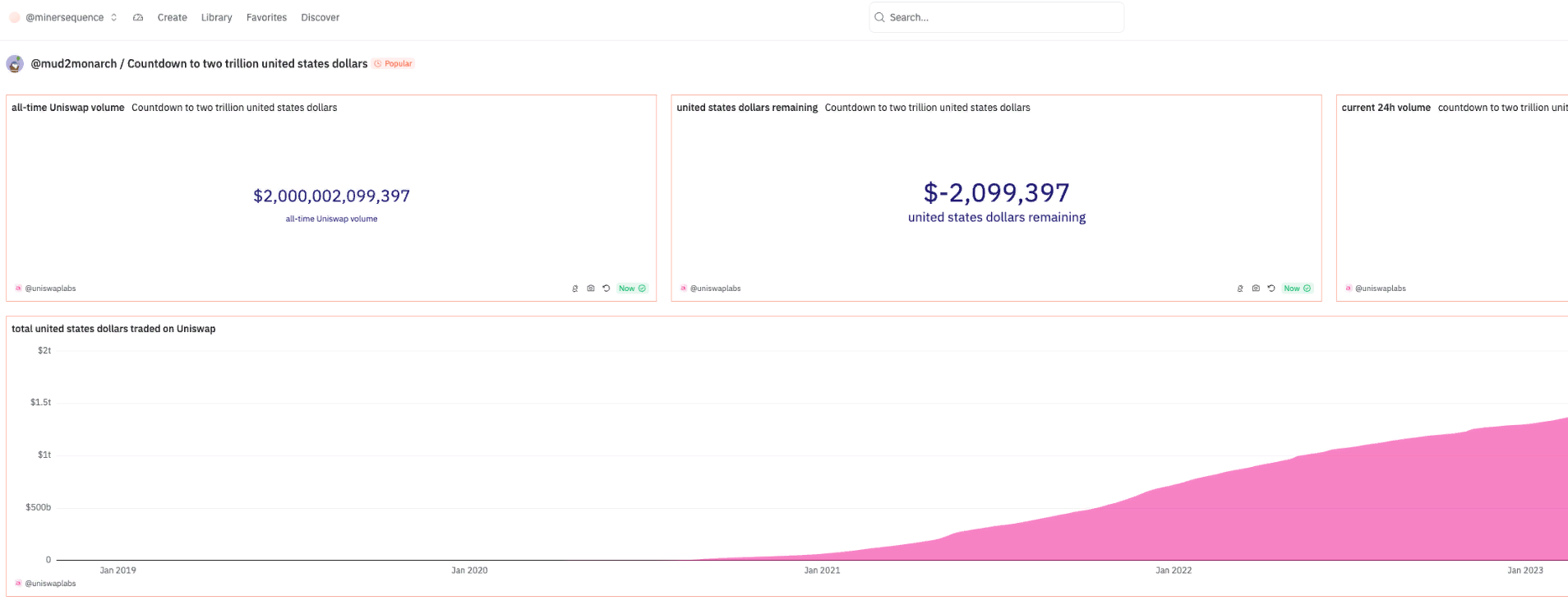Click the Now status badge in all-time volume card
The height and width of the screenshot is (610, 1568).
pos(632,289)
